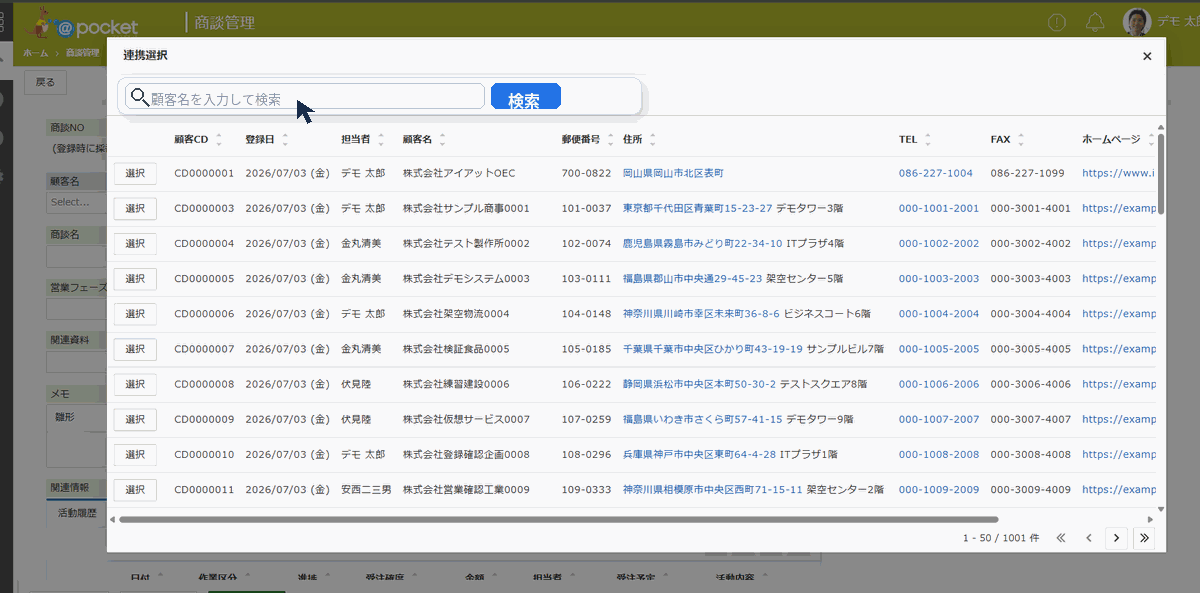Jump to last page arrow

point(1144,538)
